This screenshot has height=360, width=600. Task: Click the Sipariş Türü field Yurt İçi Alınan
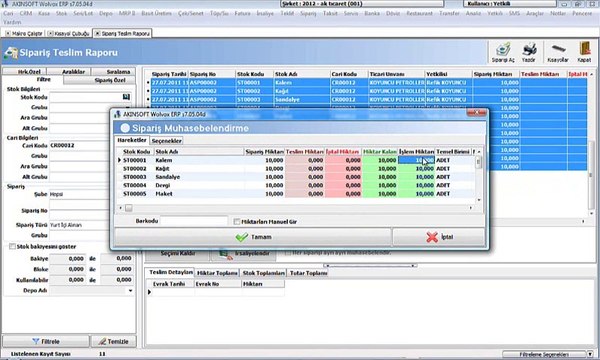(80, 225)
